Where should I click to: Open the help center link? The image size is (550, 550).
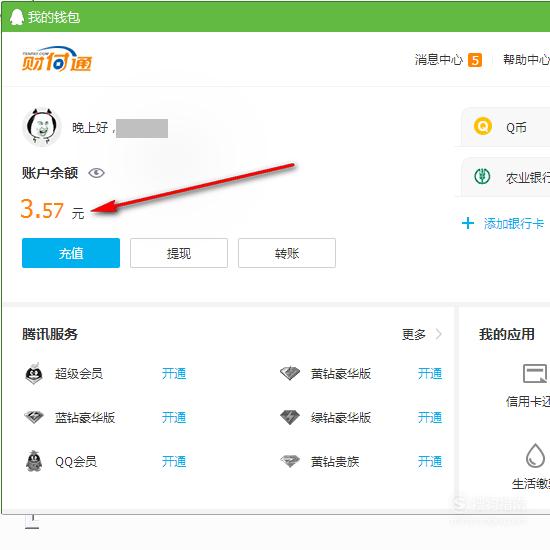(526, 60)
